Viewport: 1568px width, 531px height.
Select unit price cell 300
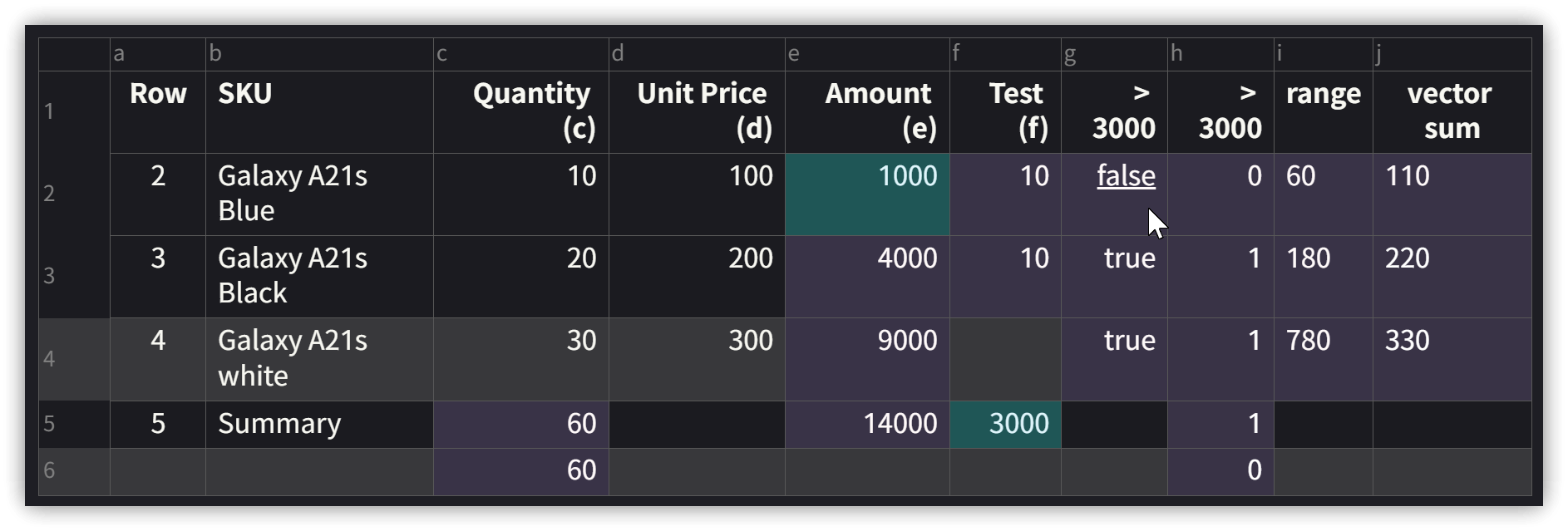[x=697, y=359]
